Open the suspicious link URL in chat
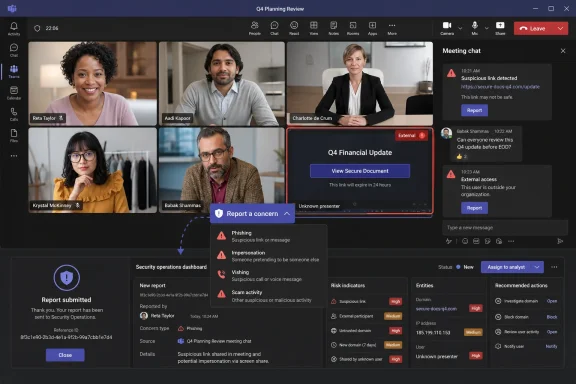576x384 pixels. [x=500, y=87]
